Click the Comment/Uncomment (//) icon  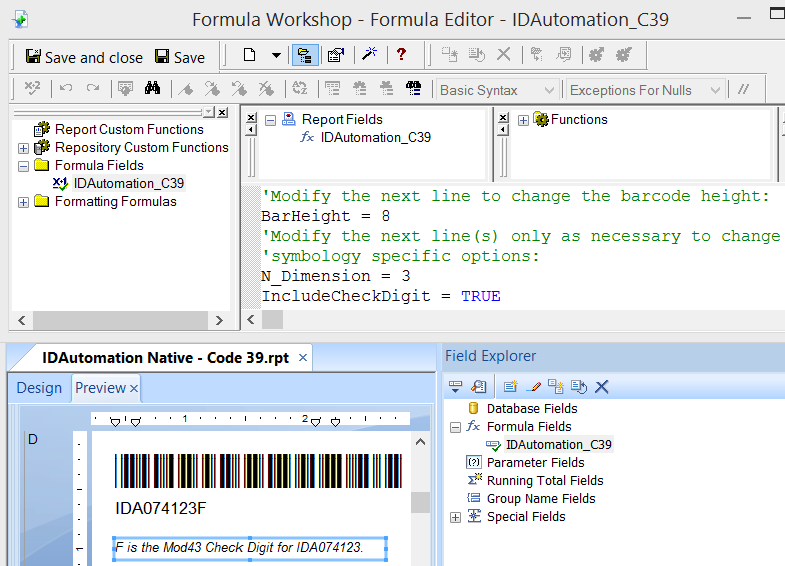point(743,90)
